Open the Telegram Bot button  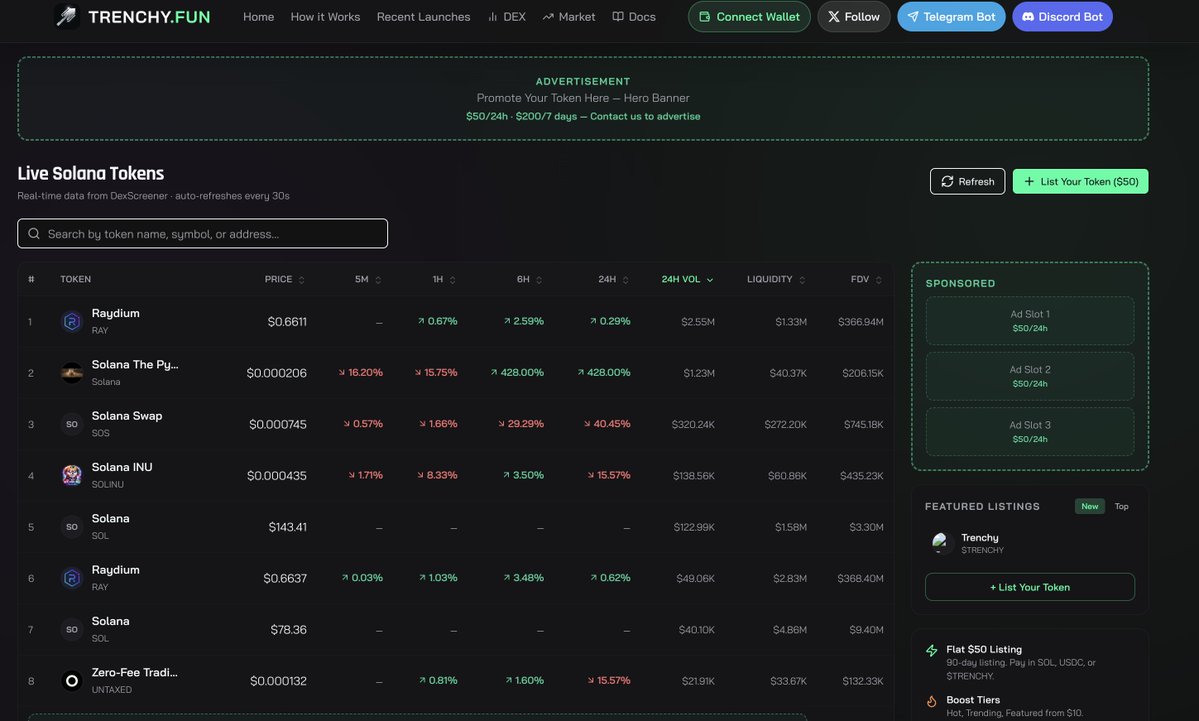(951, 16)
